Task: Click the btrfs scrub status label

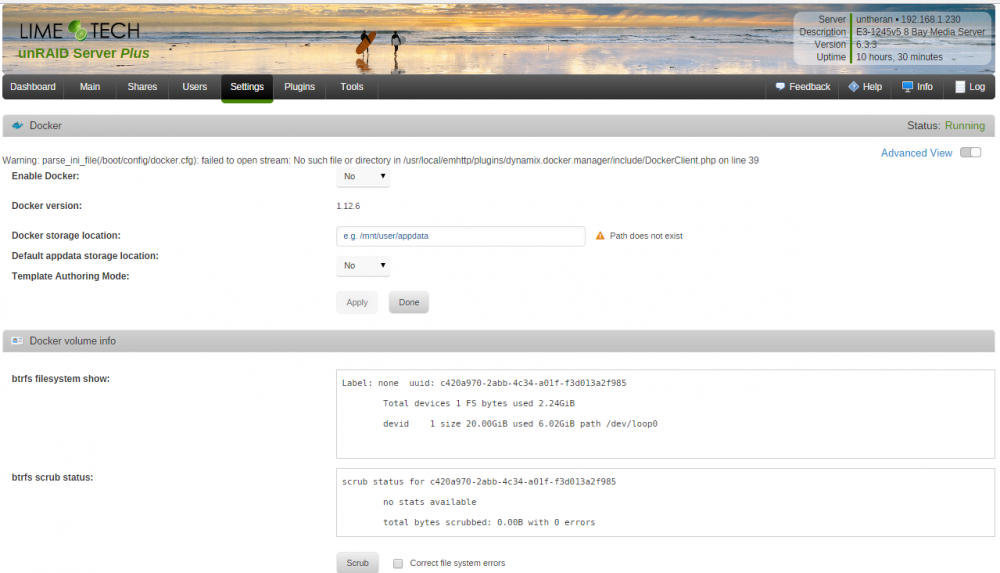Action: point(52,477)
